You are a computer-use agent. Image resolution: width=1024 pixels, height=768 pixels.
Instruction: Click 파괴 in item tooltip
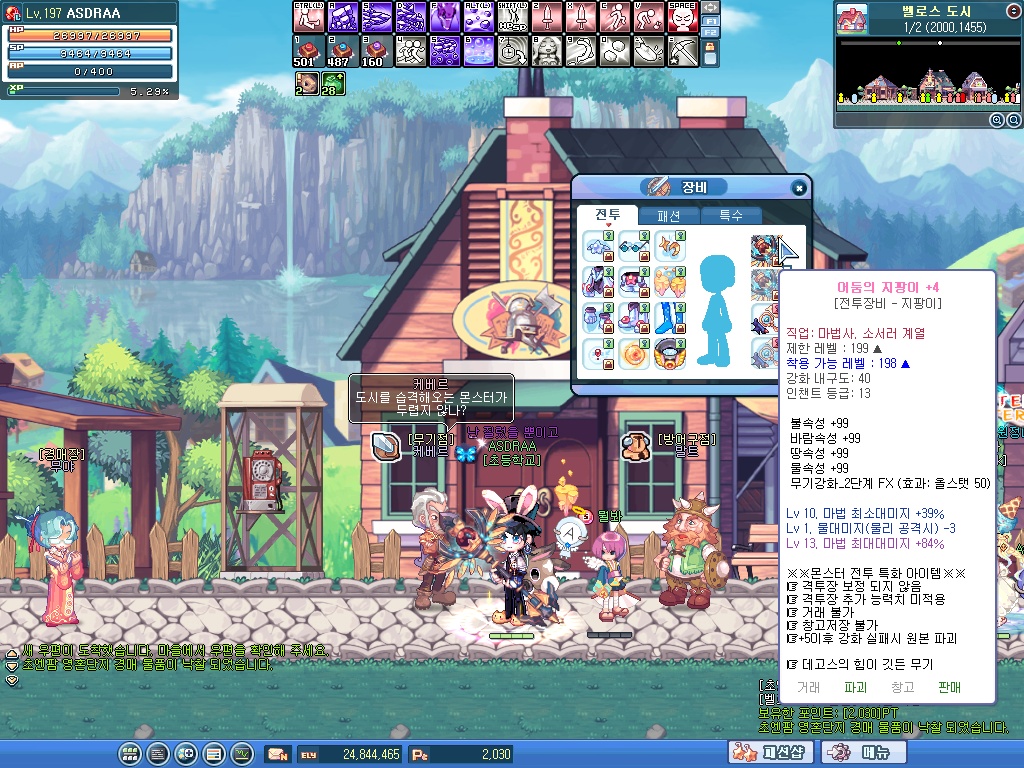point(855,688)
